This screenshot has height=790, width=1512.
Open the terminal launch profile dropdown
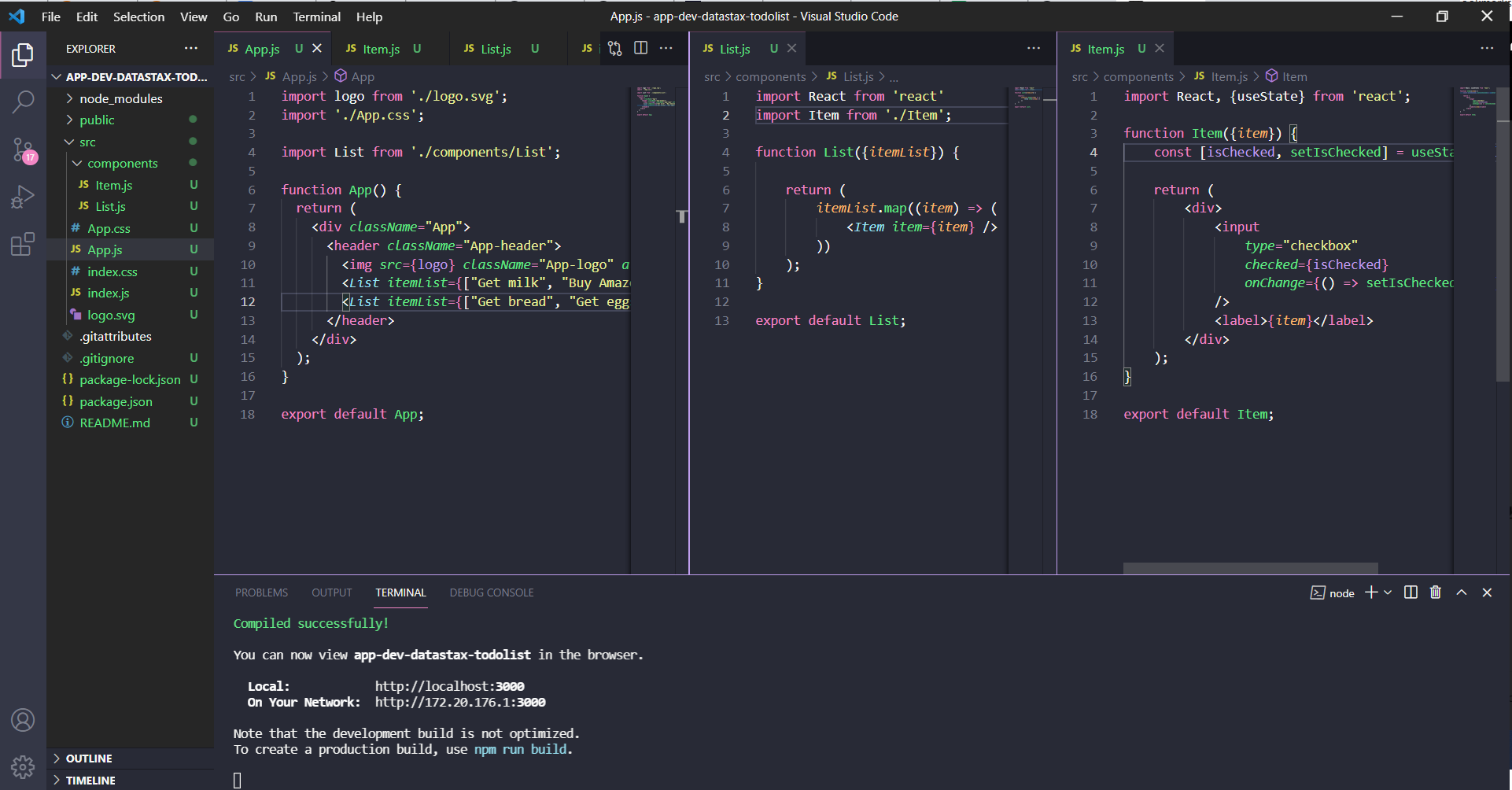pos(1388,592)
